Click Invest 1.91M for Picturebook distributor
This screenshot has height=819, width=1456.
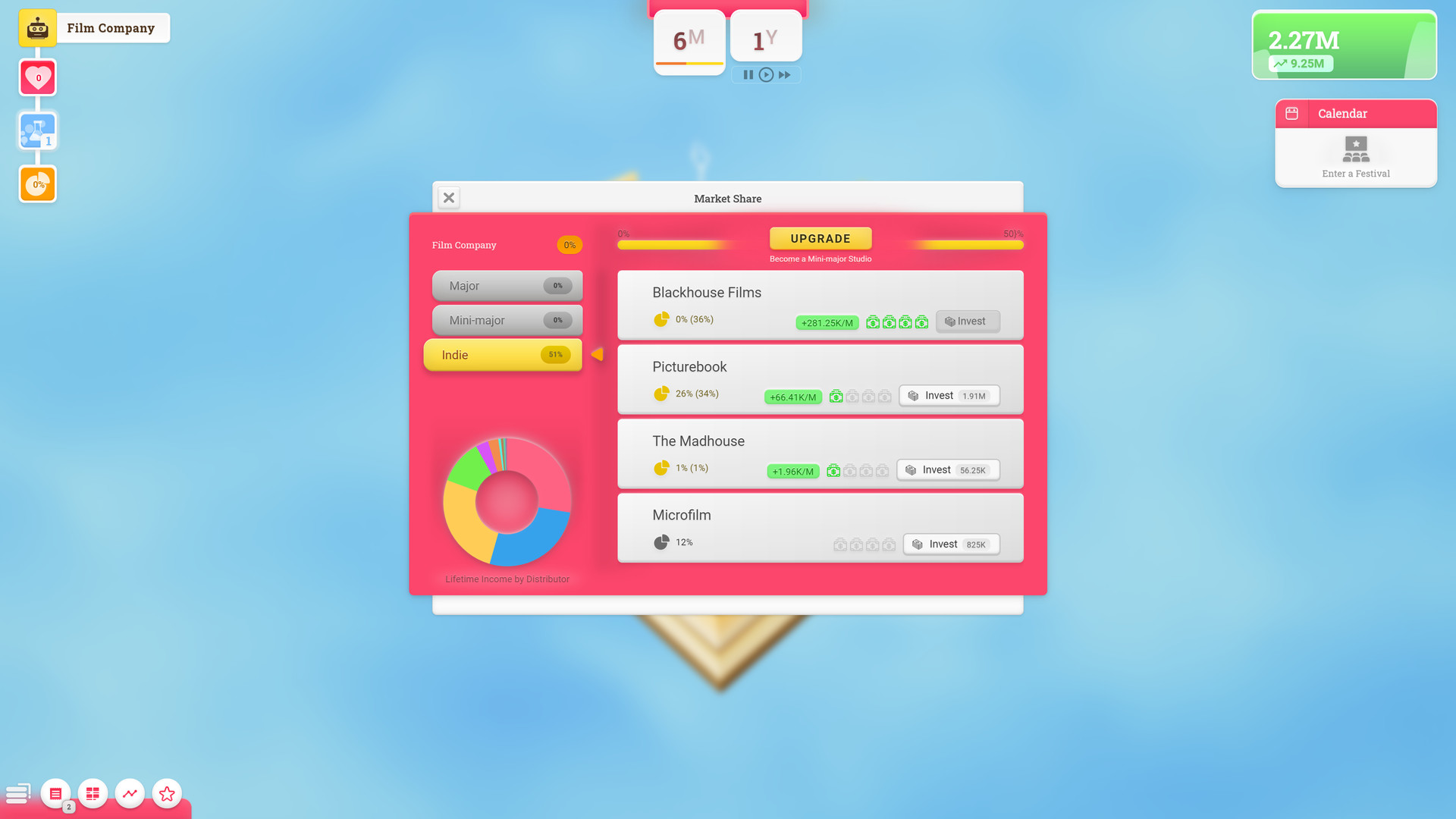coord(948,395)
